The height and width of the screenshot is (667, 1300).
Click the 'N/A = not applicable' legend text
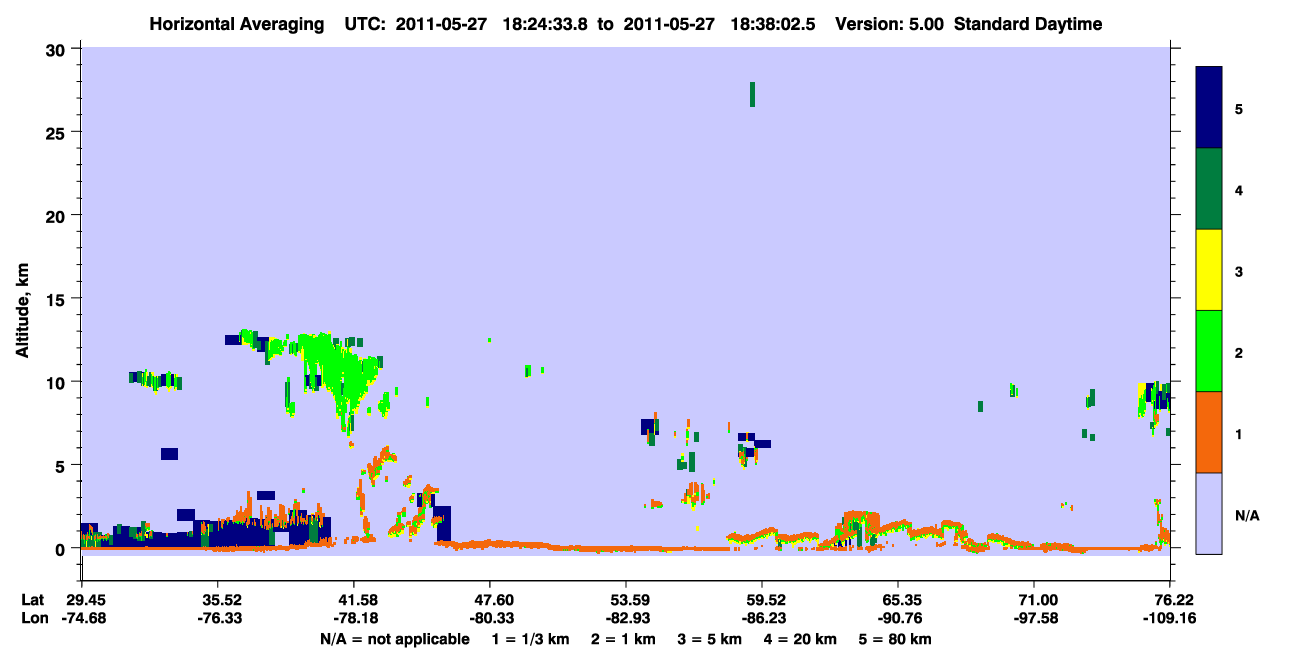395,639
